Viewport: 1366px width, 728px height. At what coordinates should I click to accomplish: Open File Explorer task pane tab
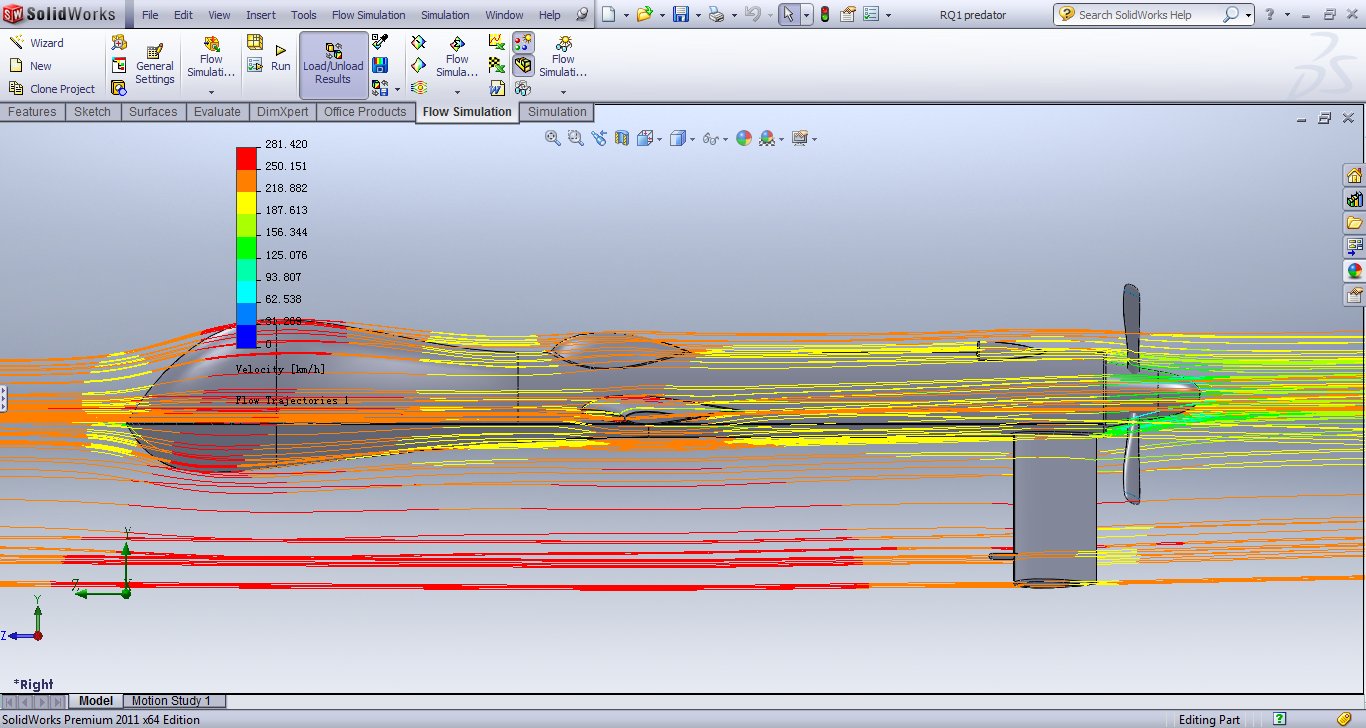(1354, 223)
